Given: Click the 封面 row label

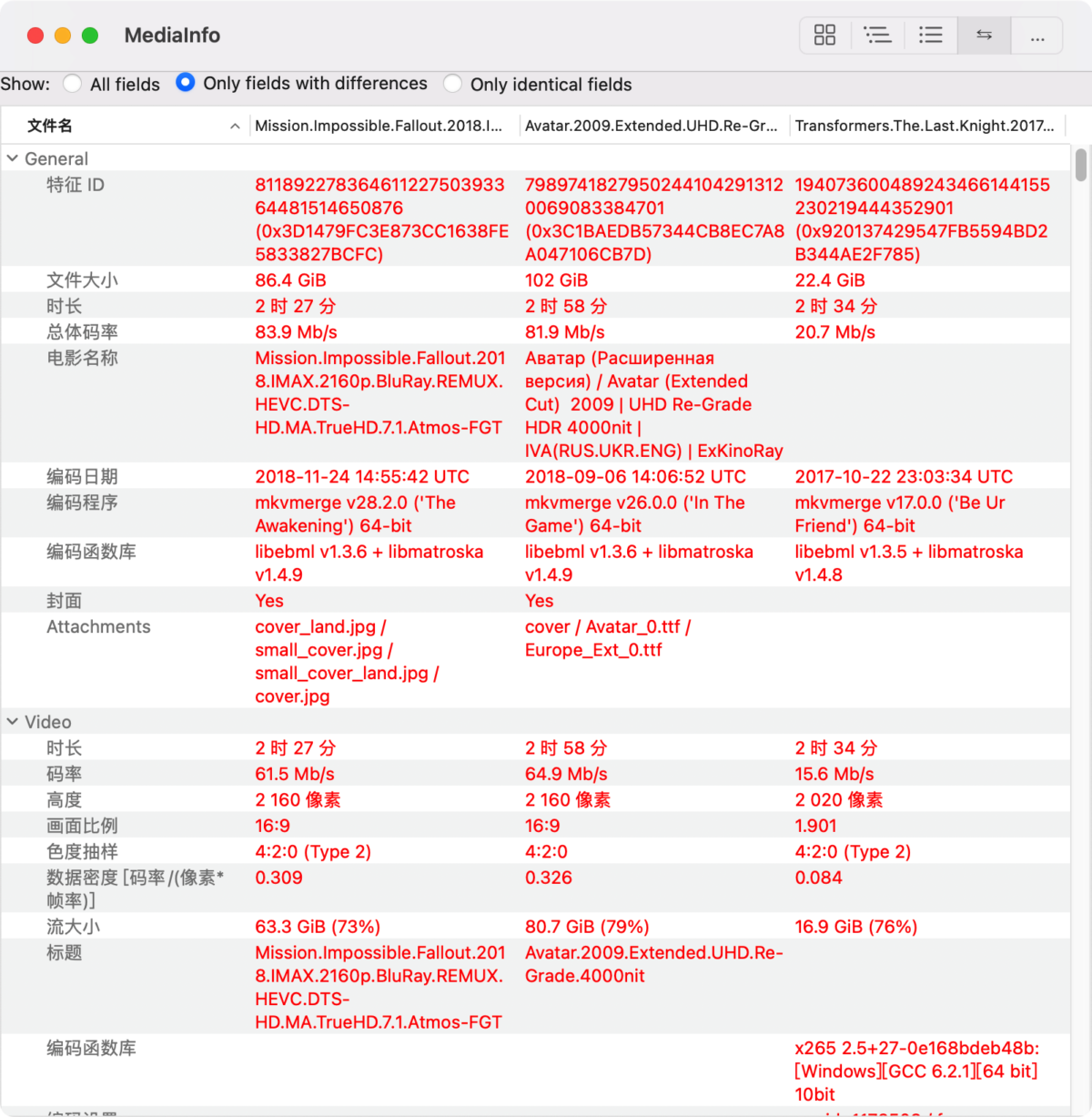Looking at the screenshot, I should point(65,601).
